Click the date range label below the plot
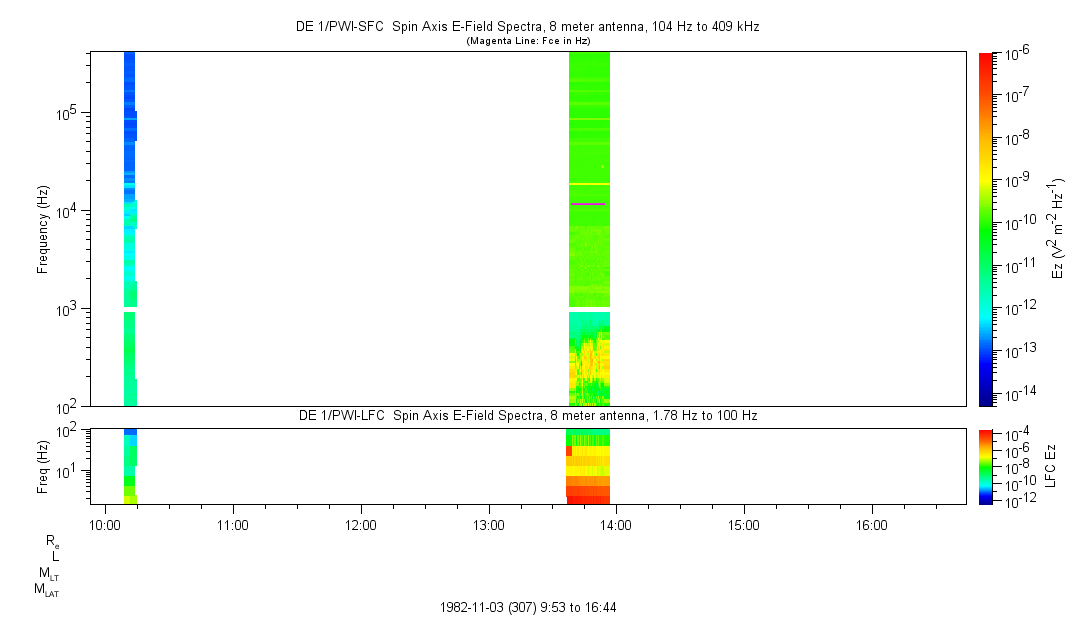The image size is (1083, 620). (534, 607)
